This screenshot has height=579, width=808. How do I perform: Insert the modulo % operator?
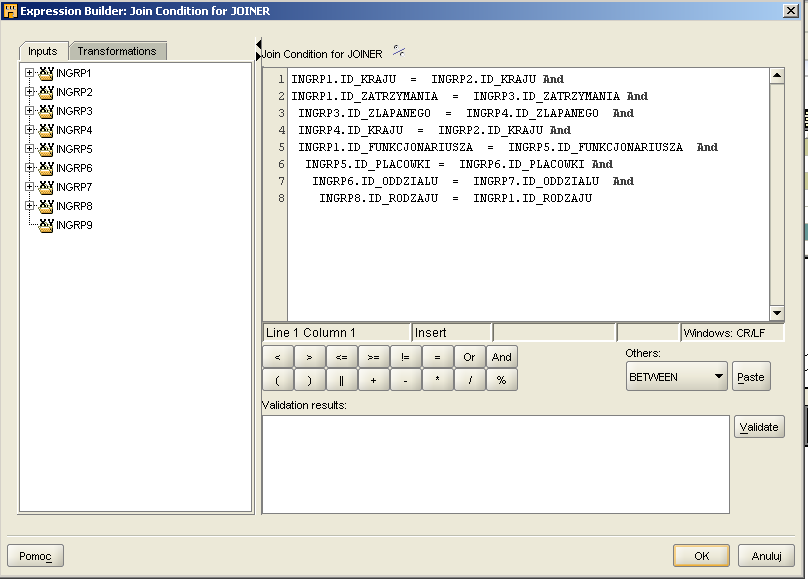pyautogui.click(x=501, y=380)
